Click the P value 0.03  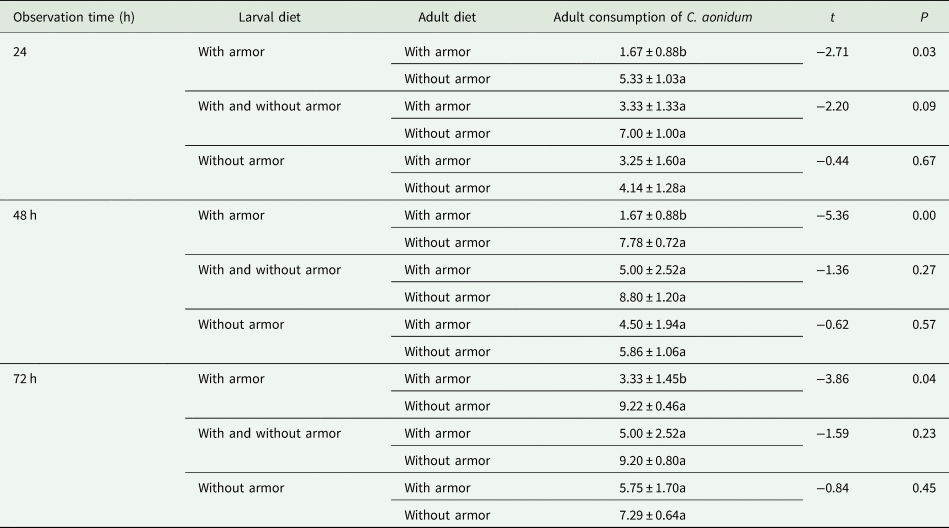[x=924, y=51]
